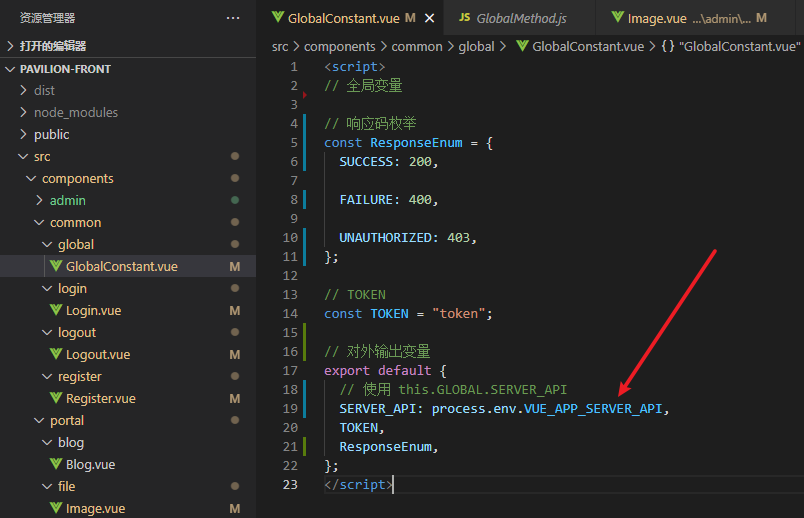
Task: Click breadcrumb segment 'src'
Action: [x=280, y=47]
